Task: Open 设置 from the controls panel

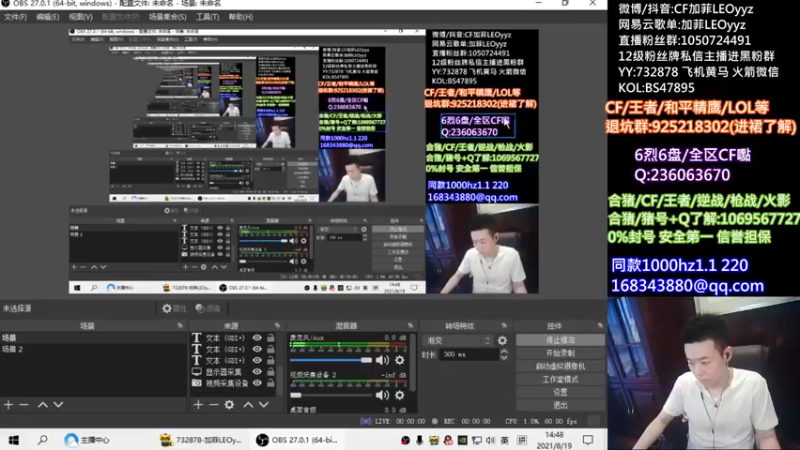Action: tap(560, 392)
